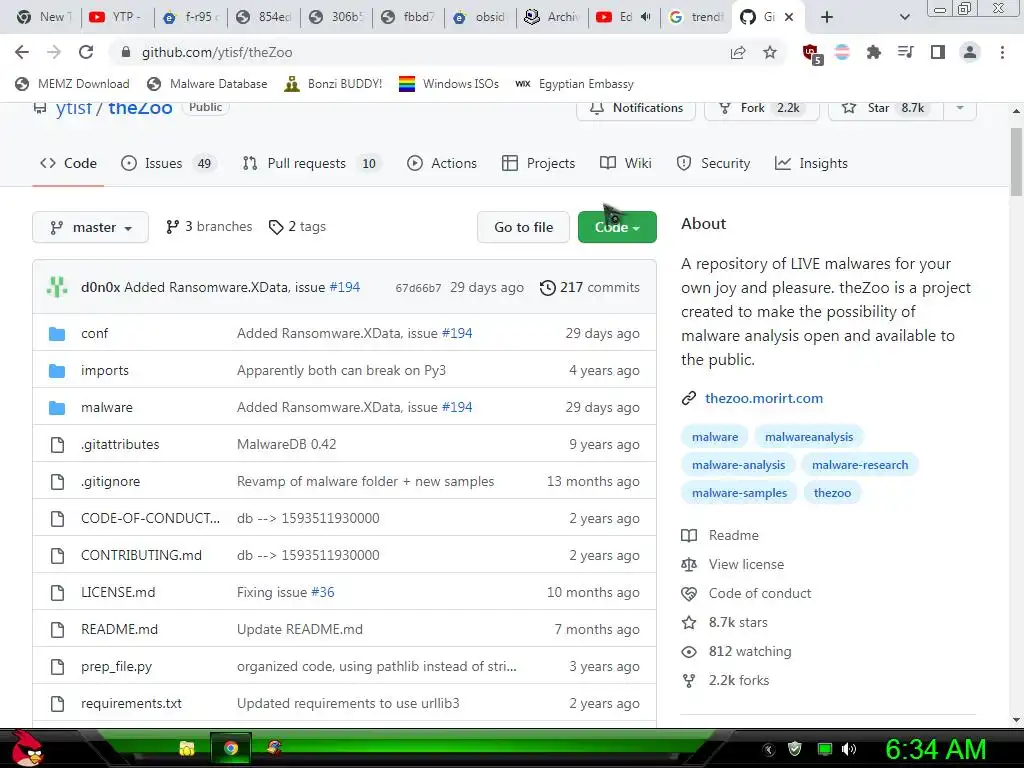Open the conf folder

coord(94,333)
